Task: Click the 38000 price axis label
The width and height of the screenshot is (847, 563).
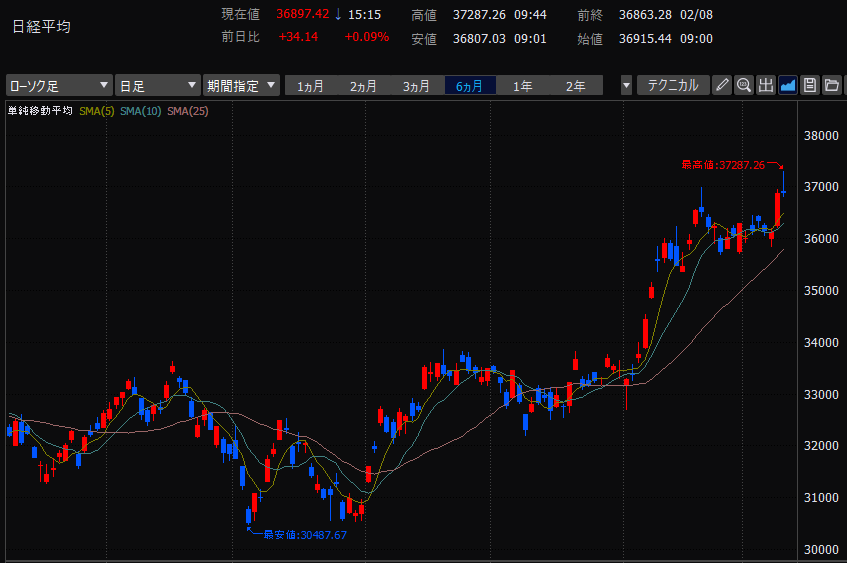Action: tap(821, 136)
